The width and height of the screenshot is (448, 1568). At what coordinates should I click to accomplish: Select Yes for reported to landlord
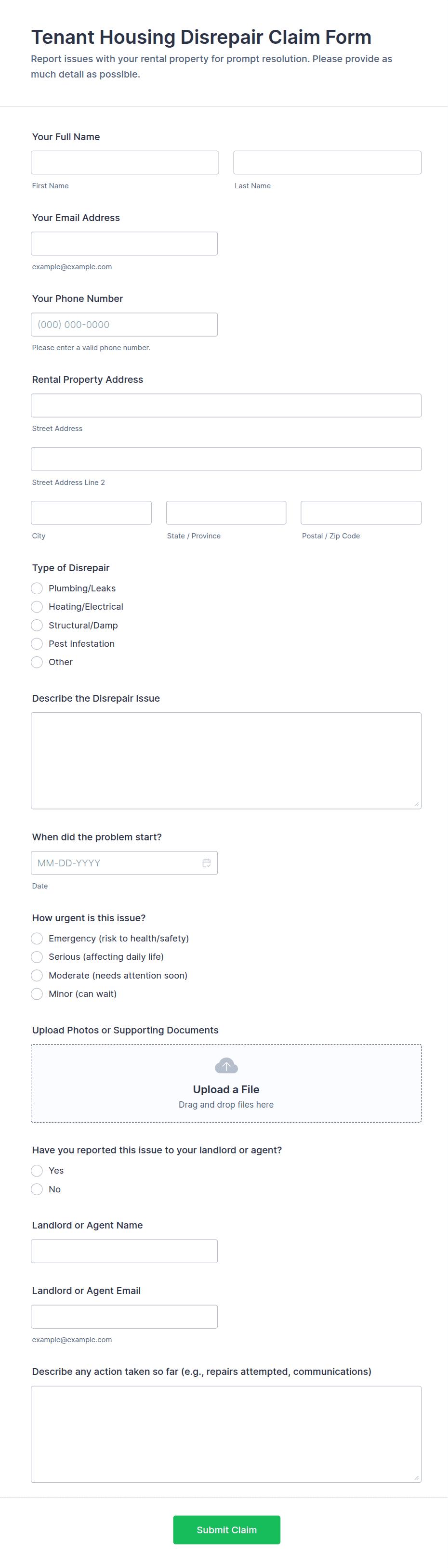click(x=37, y=1171)
